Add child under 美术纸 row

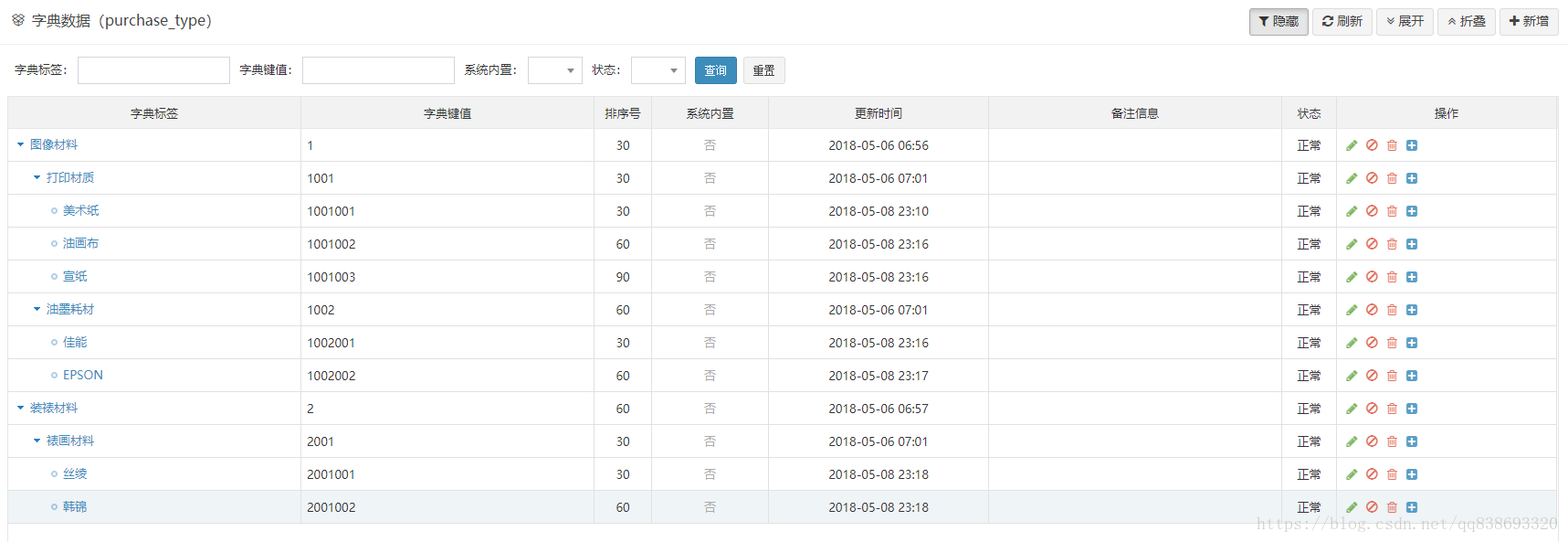(1412, 211)
